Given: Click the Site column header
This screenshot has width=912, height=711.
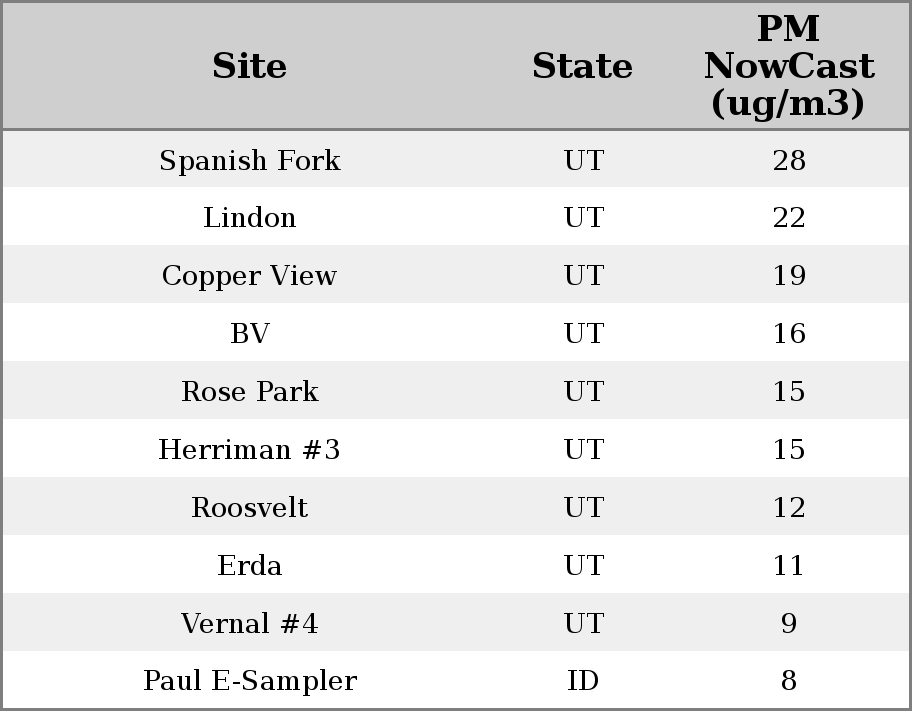Looking at the screenshot, I should click(249, 66).
